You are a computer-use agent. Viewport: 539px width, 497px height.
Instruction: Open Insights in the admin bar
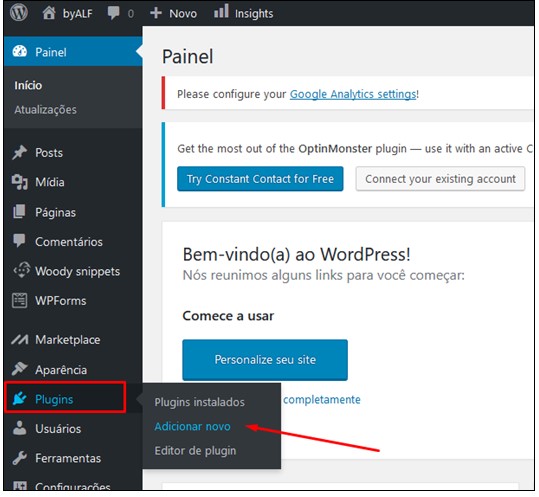(254, 13)
